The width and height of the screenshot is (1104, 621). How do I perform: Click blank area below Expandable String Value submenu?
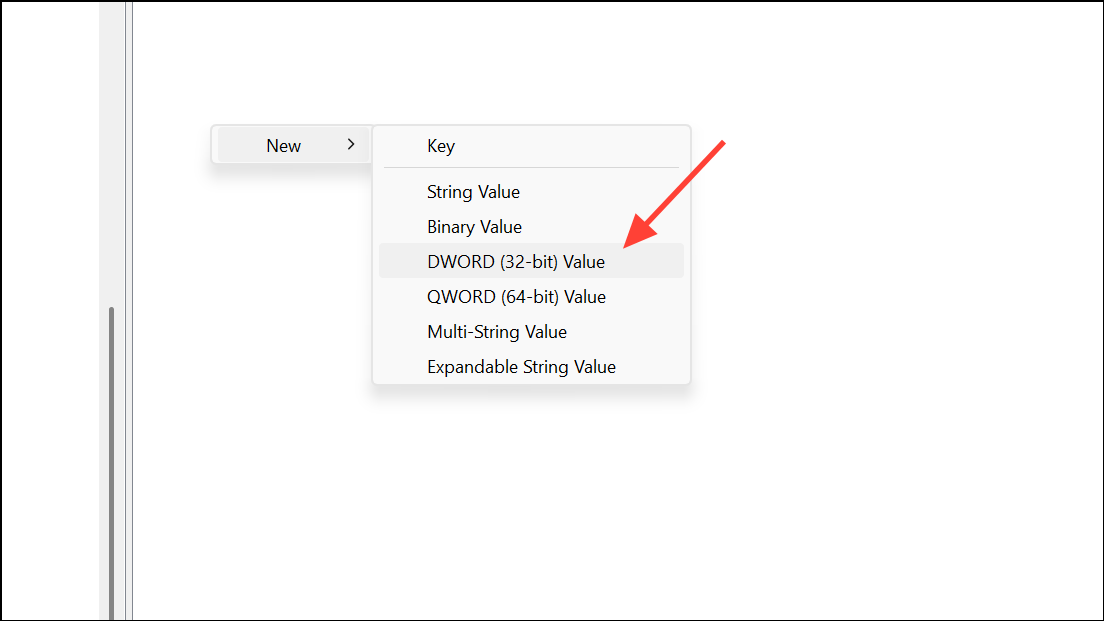[x=531, y=480]
